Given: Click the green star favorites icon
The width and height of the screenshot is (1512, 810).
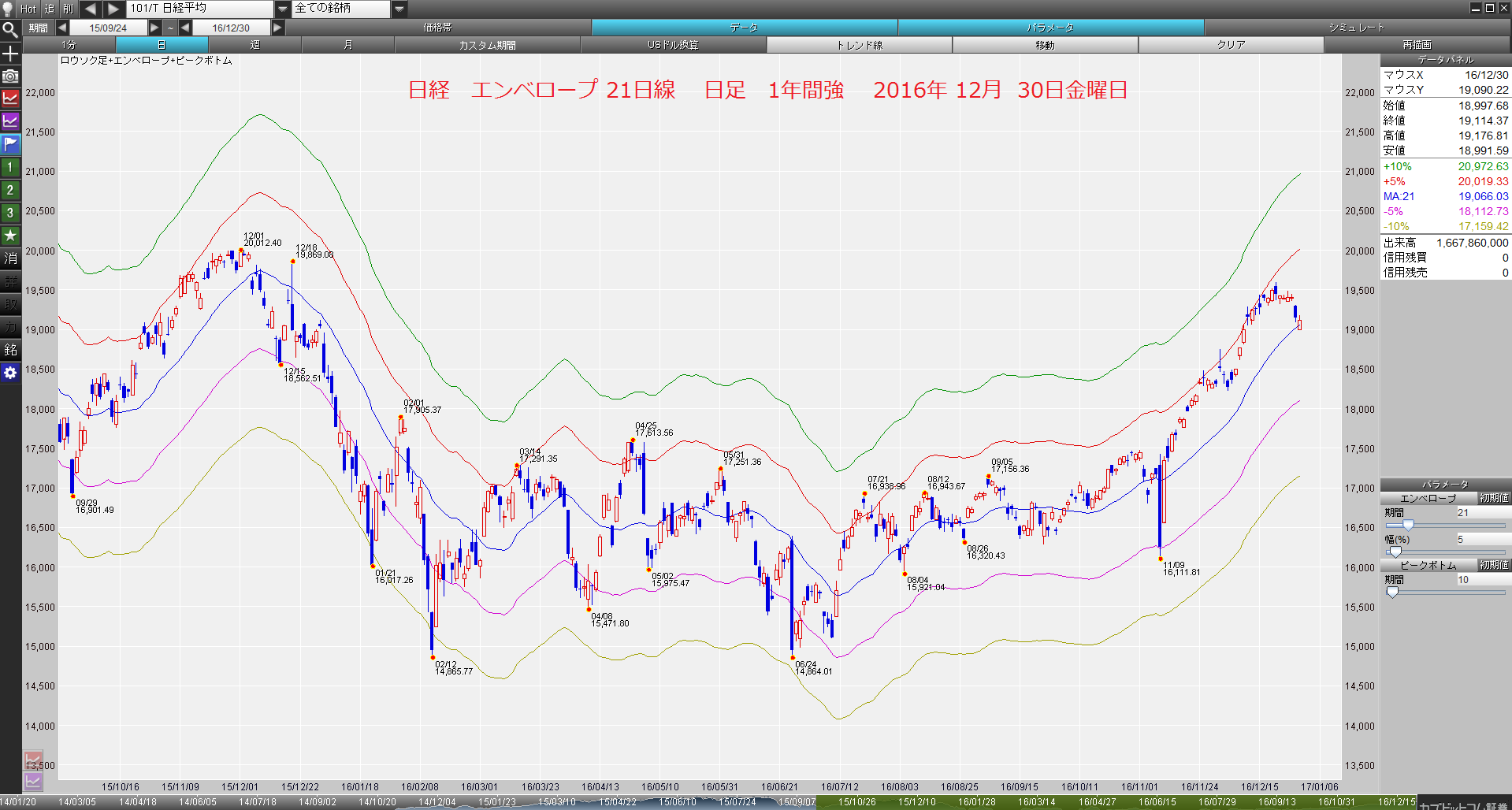Looking at the screenshot, I should pos(10,236).
